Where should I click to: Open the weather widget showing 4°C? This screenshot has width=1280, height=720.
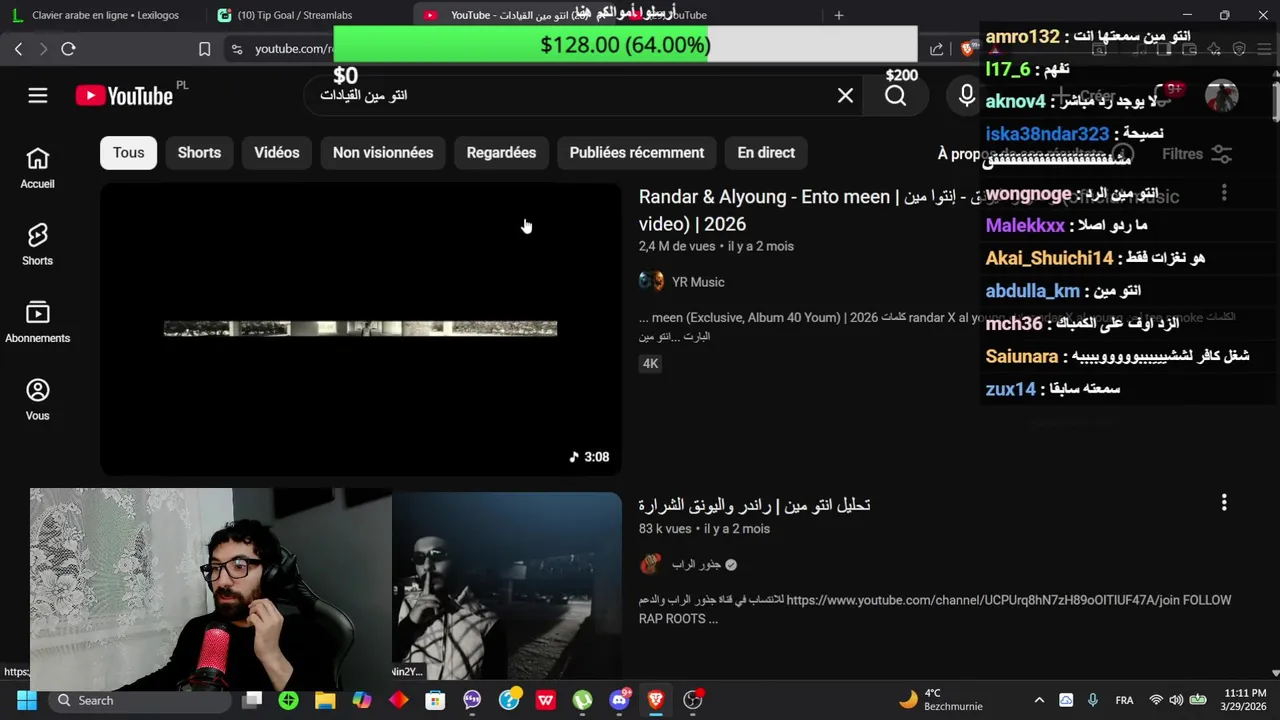[940, 700]
